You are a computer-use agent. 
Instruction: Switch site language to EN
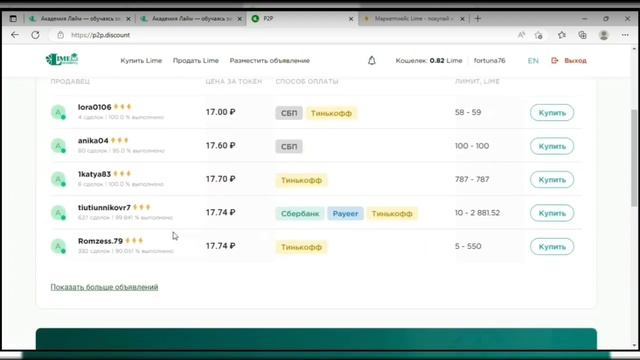[x=533, y=61]
